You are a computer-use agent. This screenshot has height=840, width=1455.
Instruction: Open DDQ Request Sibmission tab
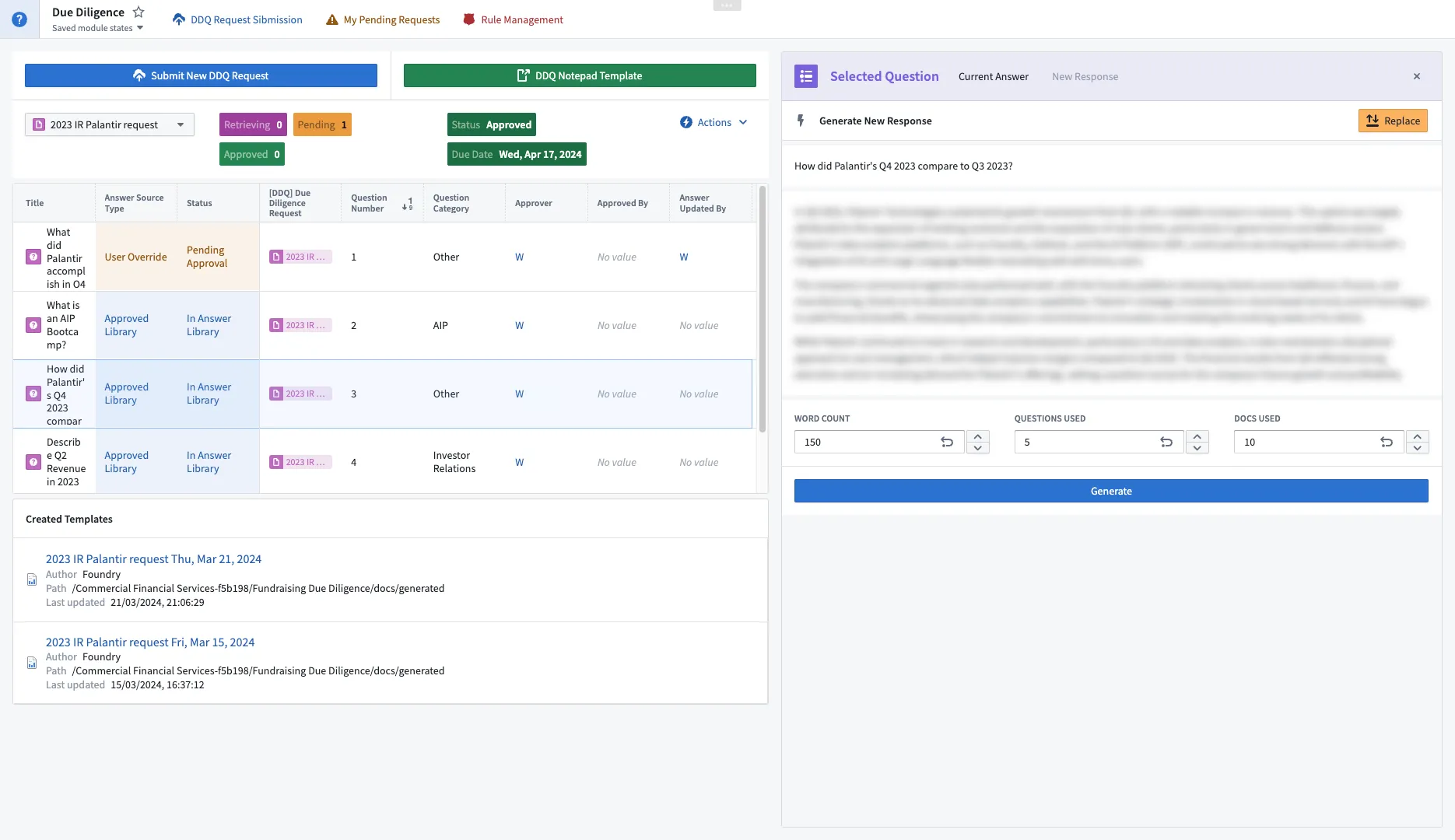tap(237, 19)
